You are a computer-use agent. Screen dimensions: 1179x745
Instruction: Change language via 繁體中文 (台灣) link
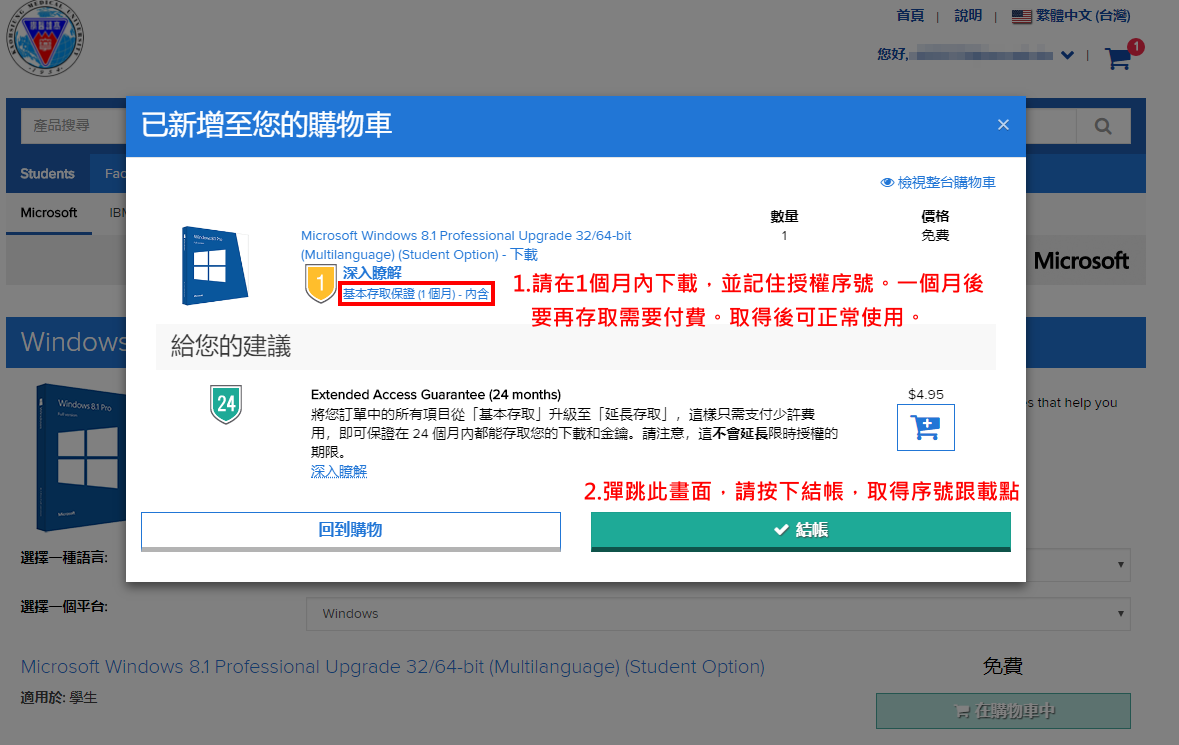point(1083,16)
